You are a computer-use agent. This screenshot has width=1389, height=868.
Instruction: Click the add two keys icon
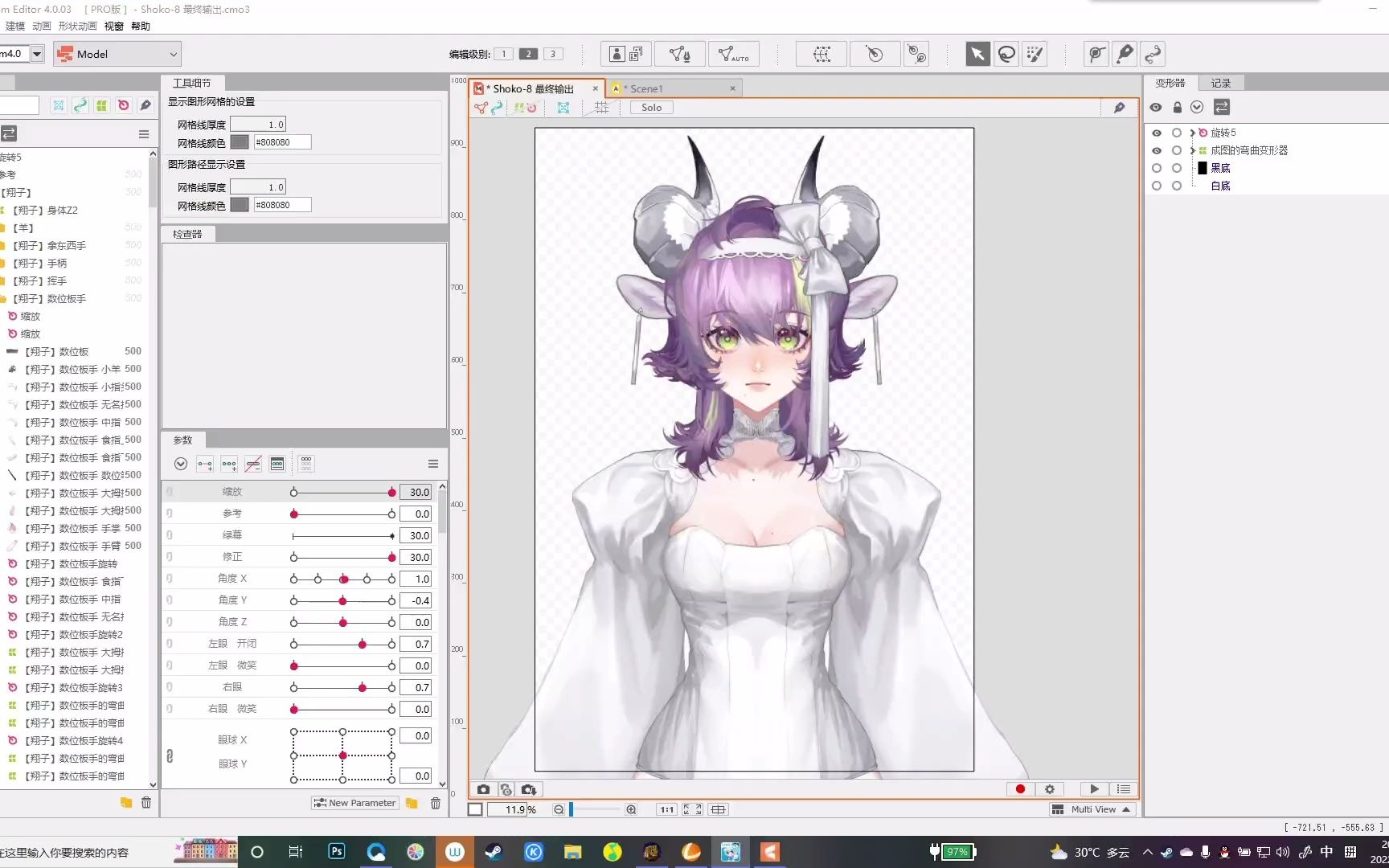[x=205, y=464]
